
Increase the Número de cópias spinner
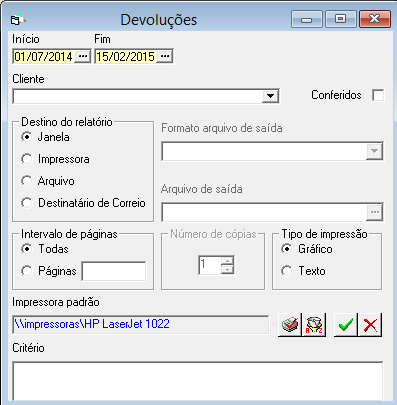click(227, 261)
